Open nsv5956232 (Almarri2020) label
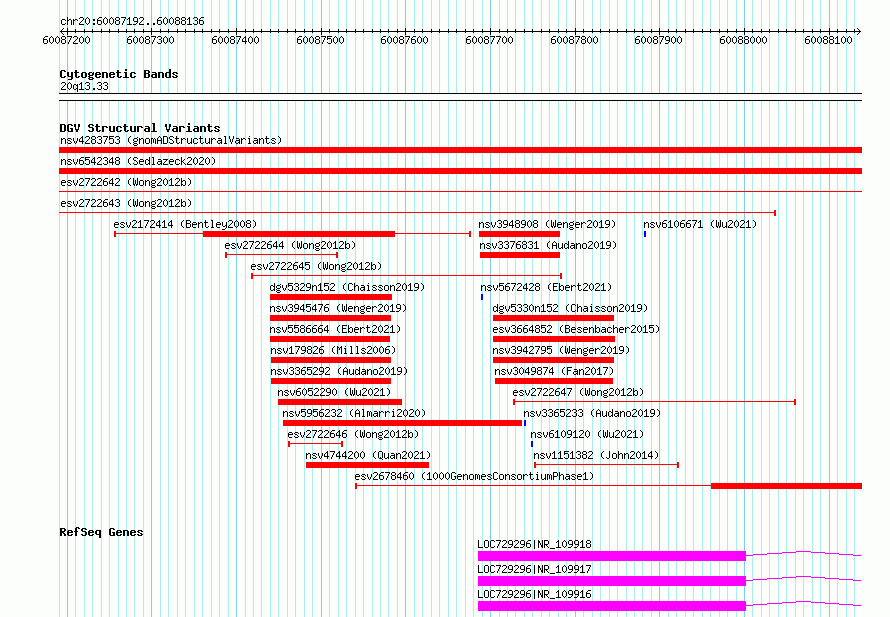Screen dimensions: 890x617 pos(354,413)
